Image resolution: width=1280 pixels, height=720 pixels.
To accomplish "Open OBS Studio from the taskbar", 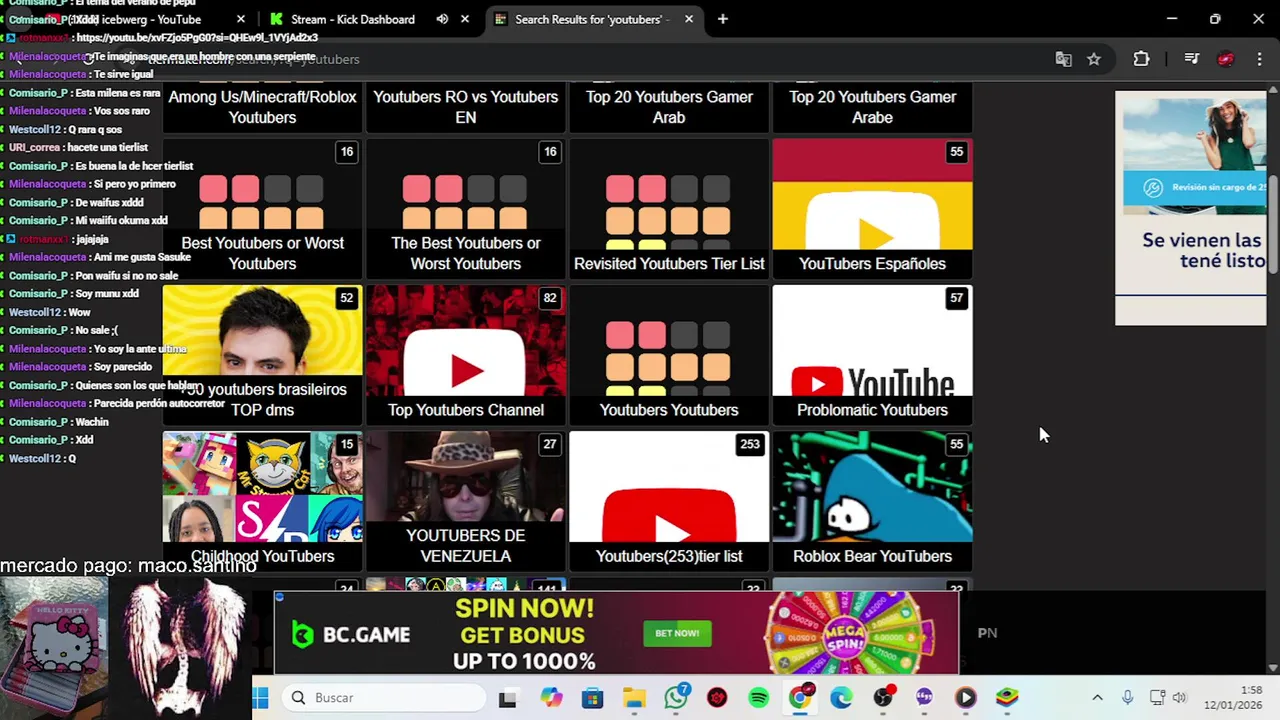I will [x=883, y=697].
